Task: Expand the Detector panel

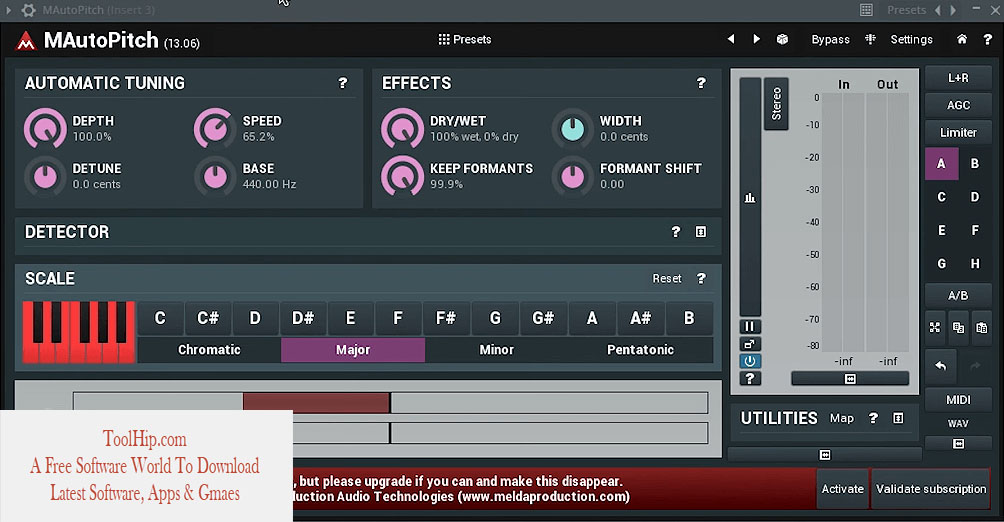Action: pyautogui.click(x=701, y=232)
